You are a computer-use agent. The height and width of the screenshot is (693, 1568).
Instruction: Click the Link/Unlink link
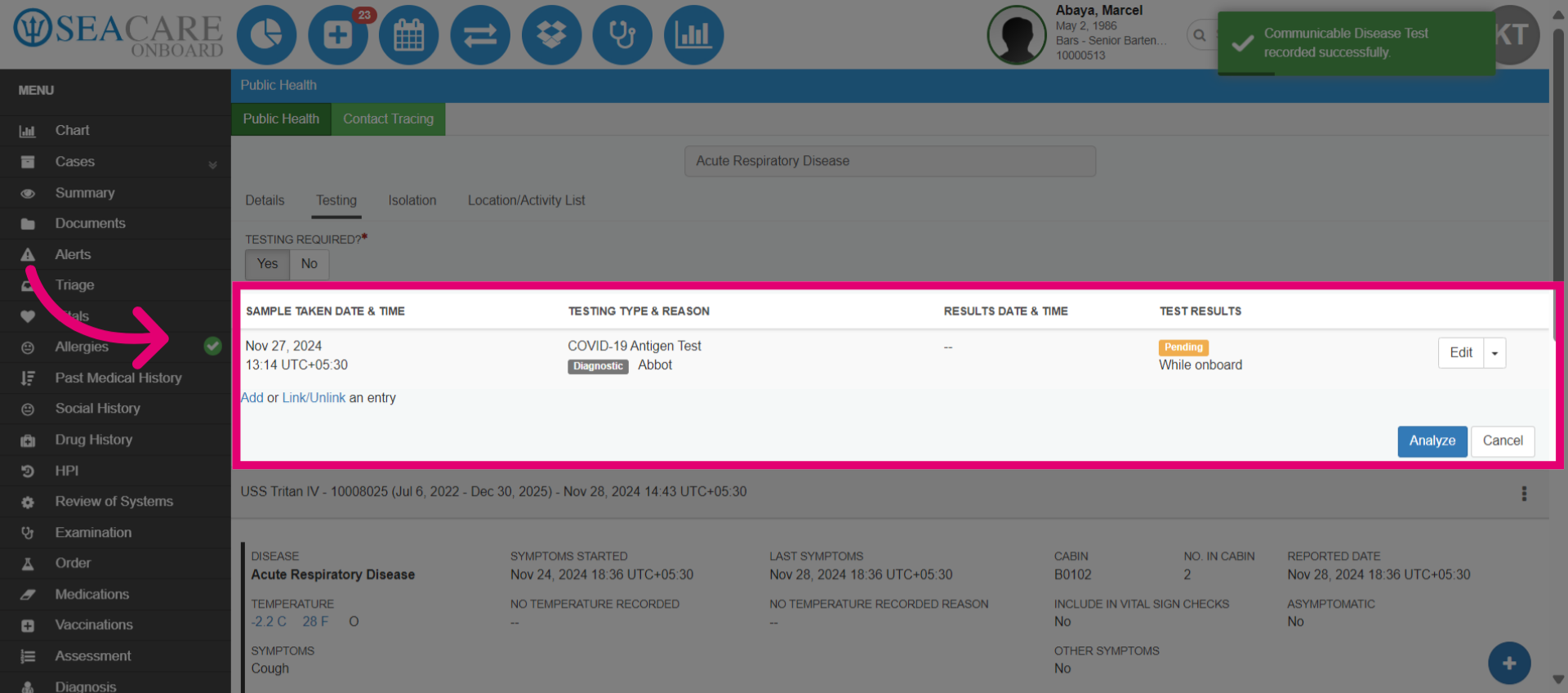(314, 398)
